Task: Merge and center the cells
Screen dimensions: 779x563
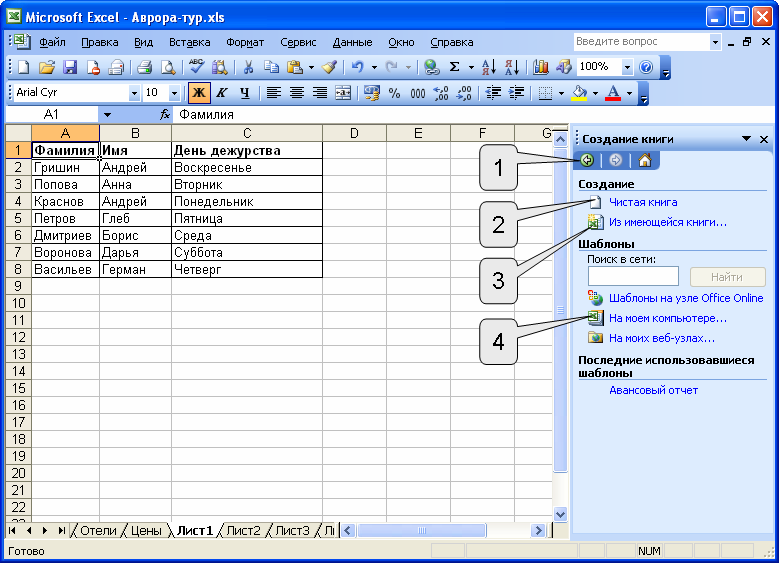Action: coord(343,92)
